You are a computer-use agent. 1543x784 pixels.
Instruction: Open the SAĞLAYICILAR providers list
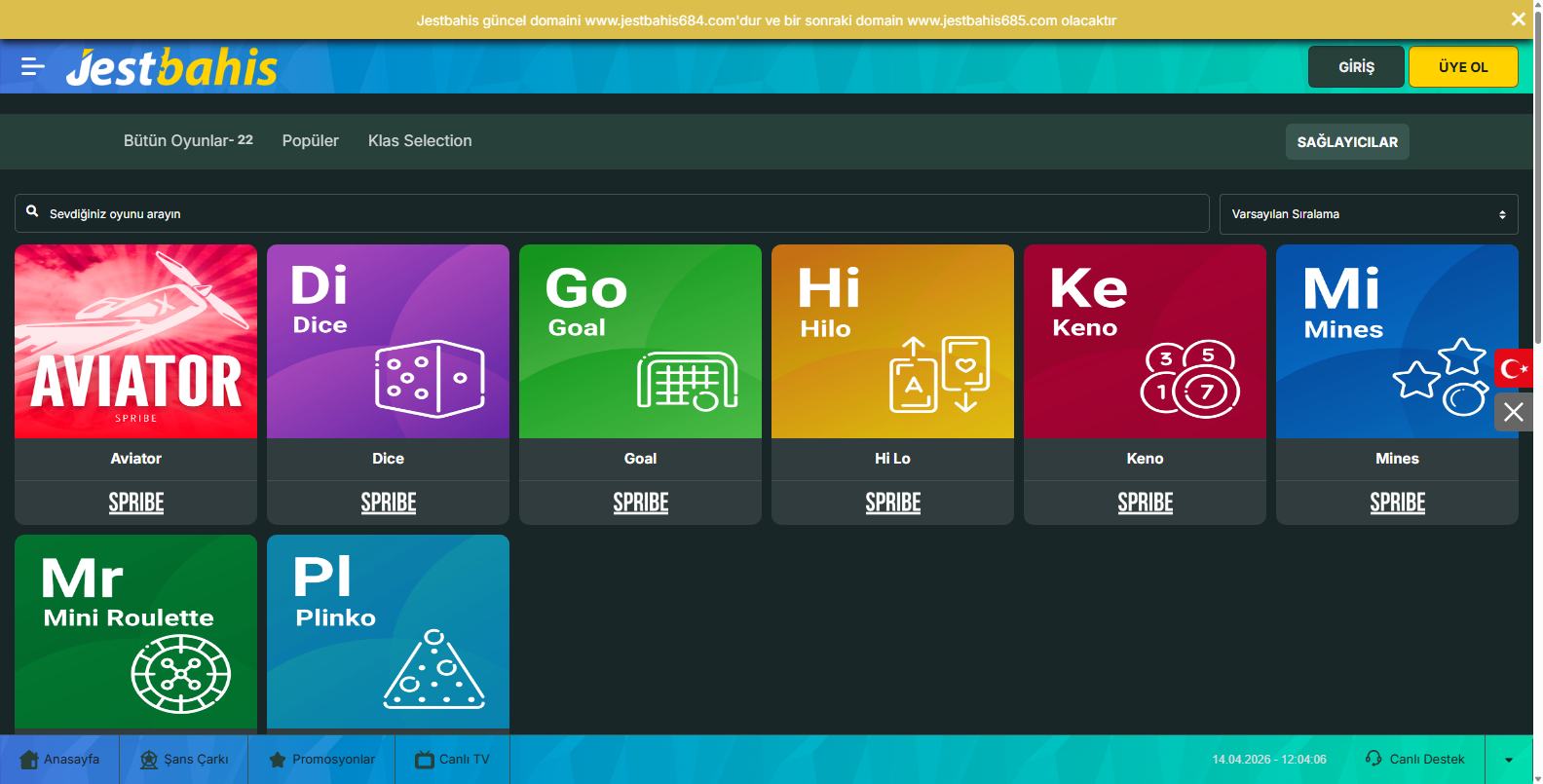pos(1347,142)
